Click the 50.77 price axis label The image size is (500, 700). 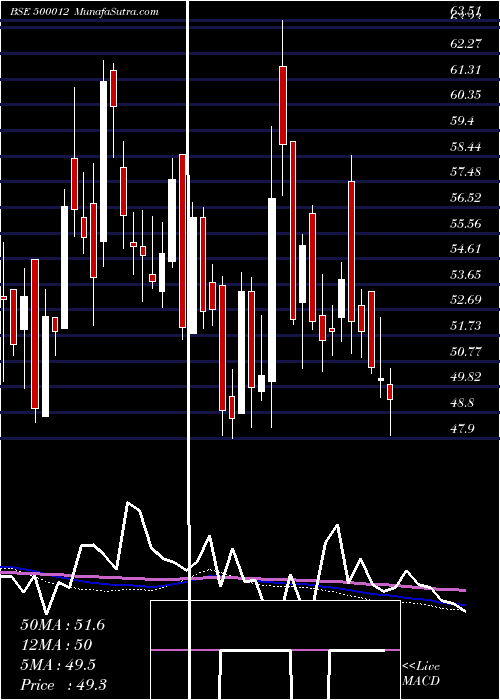pyautogui.click(x=466, y=351)
